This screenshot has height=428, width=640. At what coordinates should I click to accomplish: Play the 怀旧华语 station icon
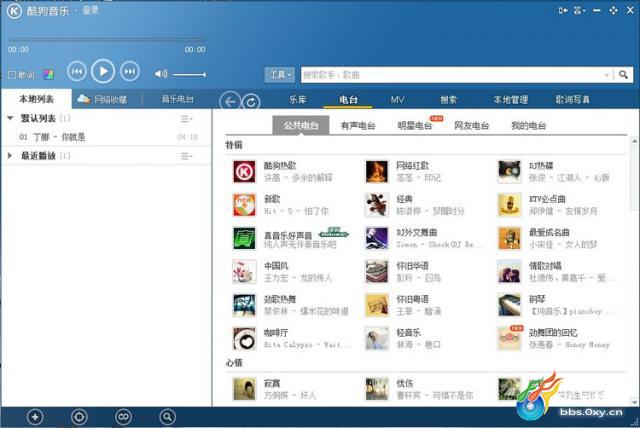377,272
